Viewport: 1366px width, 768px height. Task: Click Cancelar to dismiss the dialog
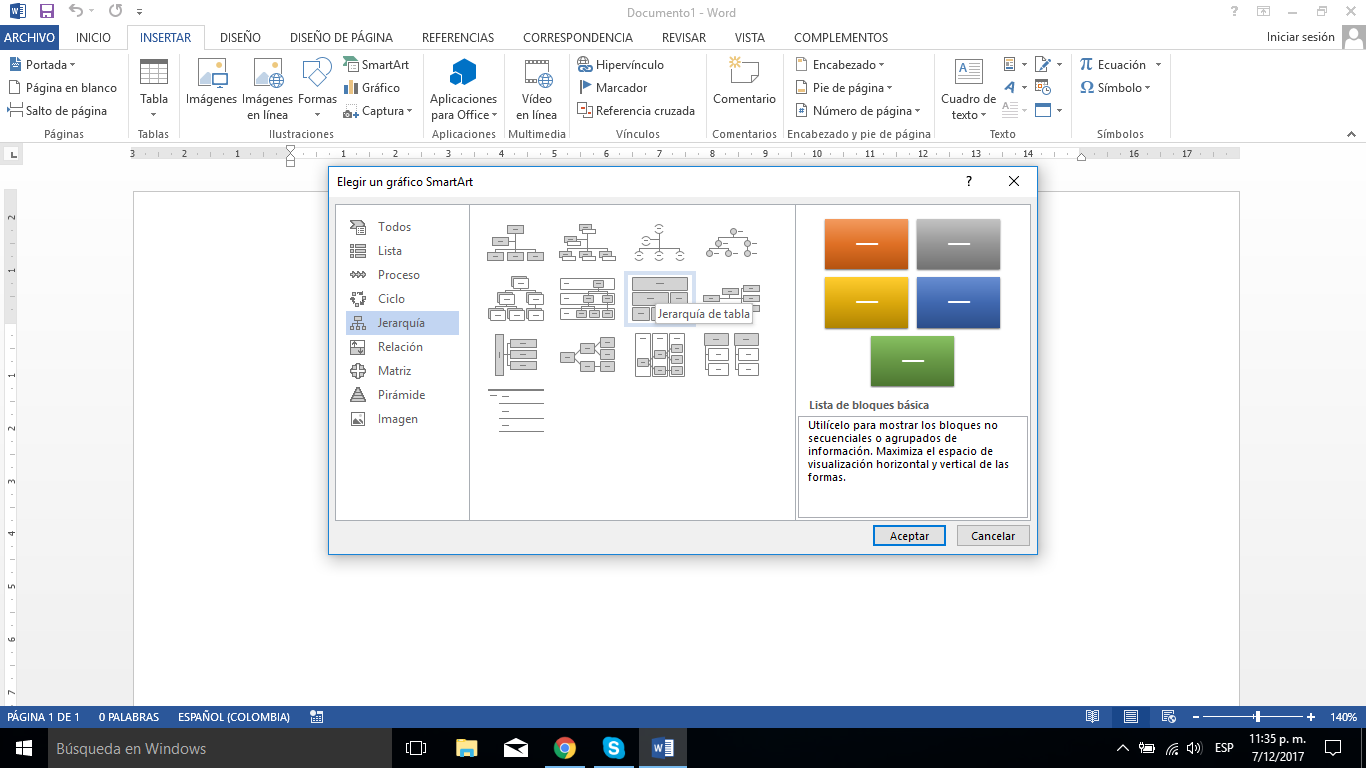[993, 536]
